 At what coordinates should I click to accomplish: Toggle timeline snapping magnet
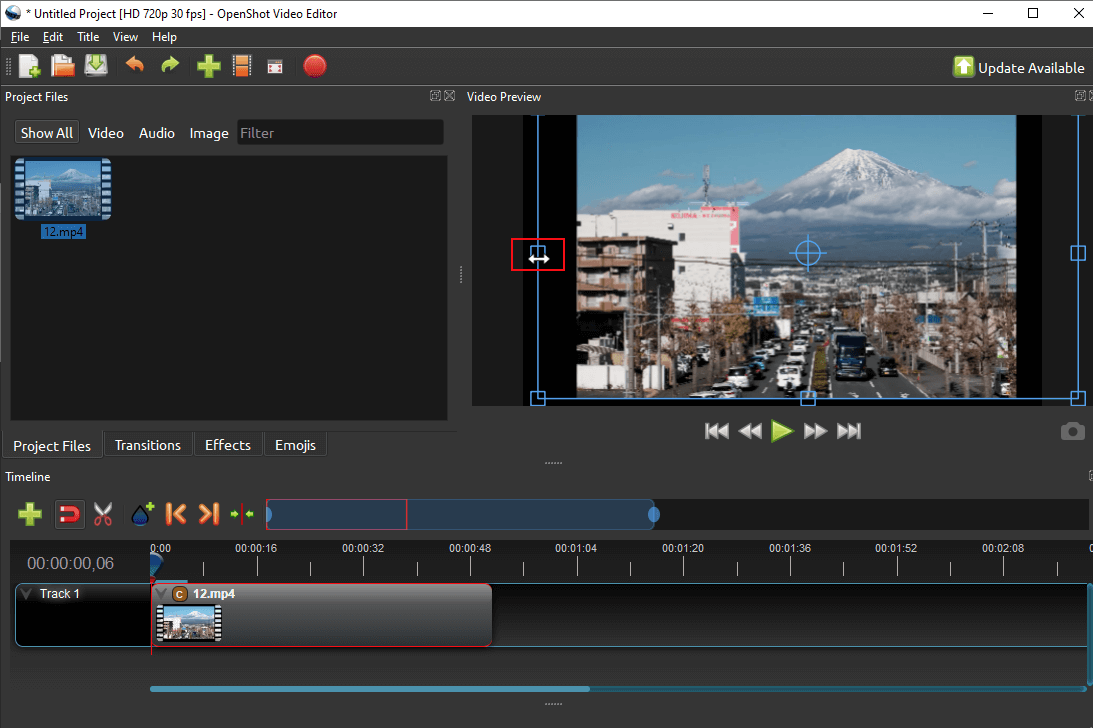(69, 515)
